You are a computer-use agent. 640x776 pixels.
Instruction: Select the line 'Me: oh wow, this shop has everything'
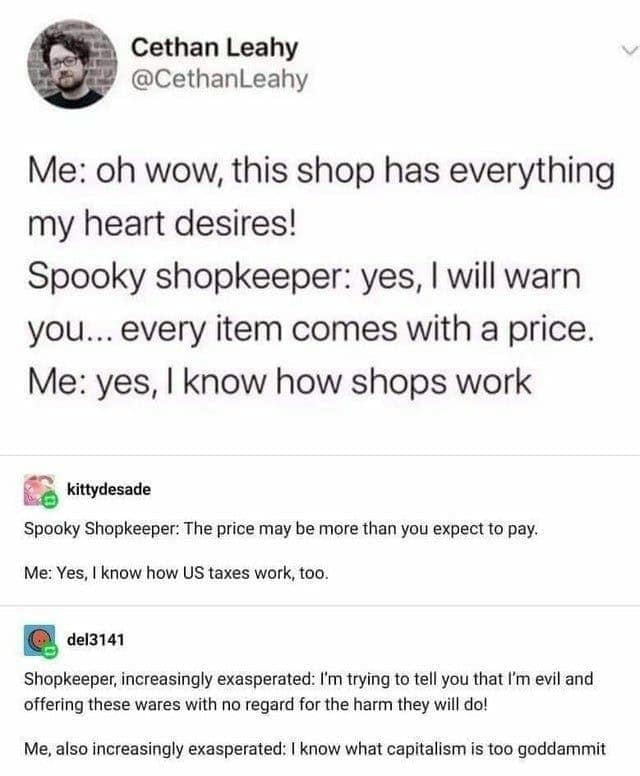(321, 172)
